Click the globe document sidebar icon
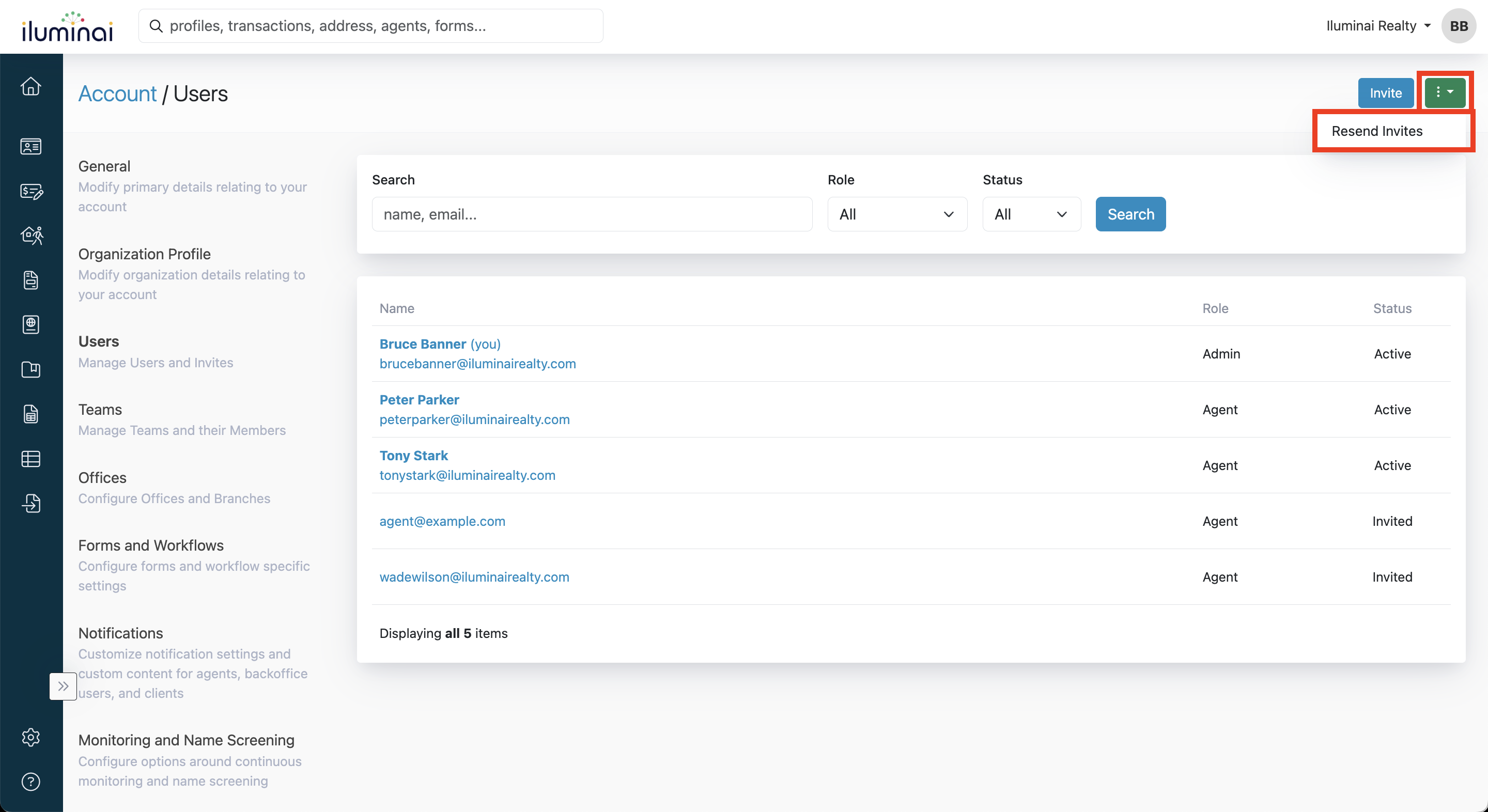This screenshot has height=812, width=1488. pos(30,324)
